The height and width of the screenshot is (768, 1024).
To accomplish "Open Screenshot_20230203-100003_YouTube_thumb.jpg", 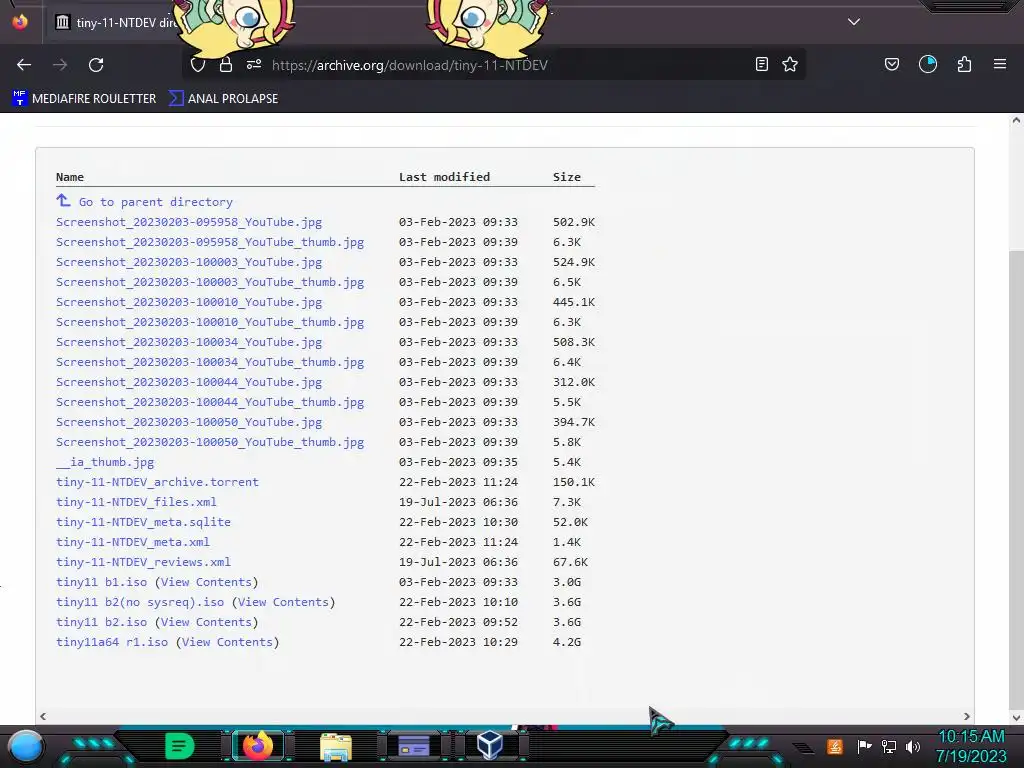I will (x=210, y=282).
